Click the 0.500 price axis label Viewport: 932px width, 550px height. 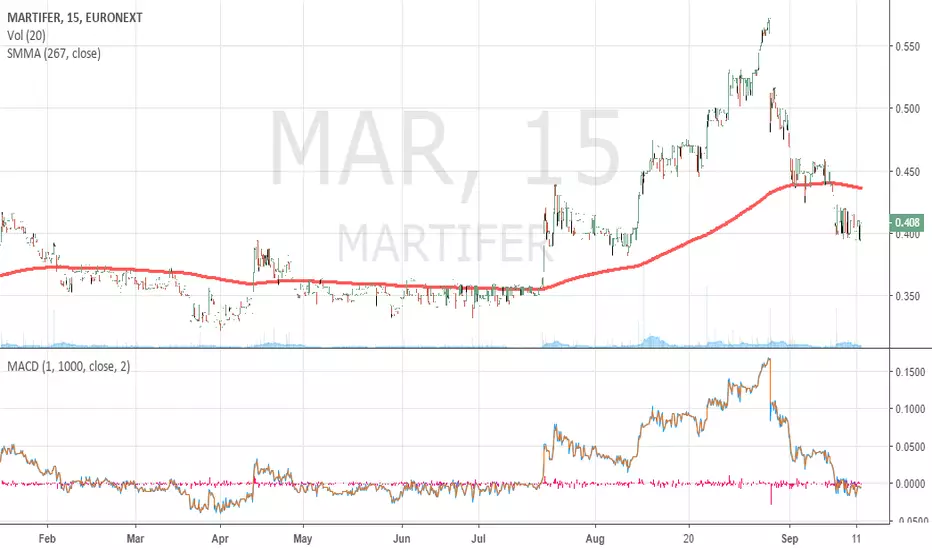click(x=908, y=108)
